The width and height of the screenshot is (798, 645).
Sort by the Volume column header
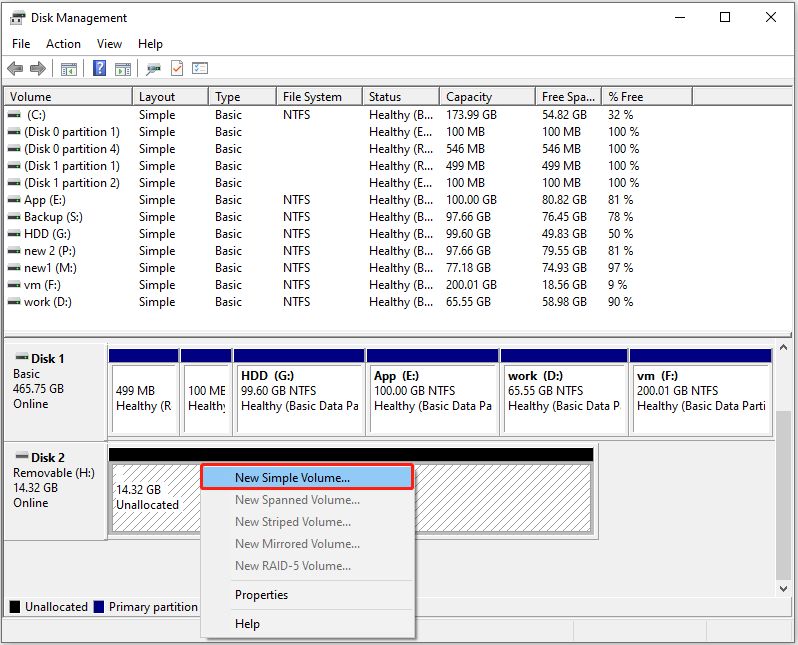pyautogui.click(x=68, y=97)
